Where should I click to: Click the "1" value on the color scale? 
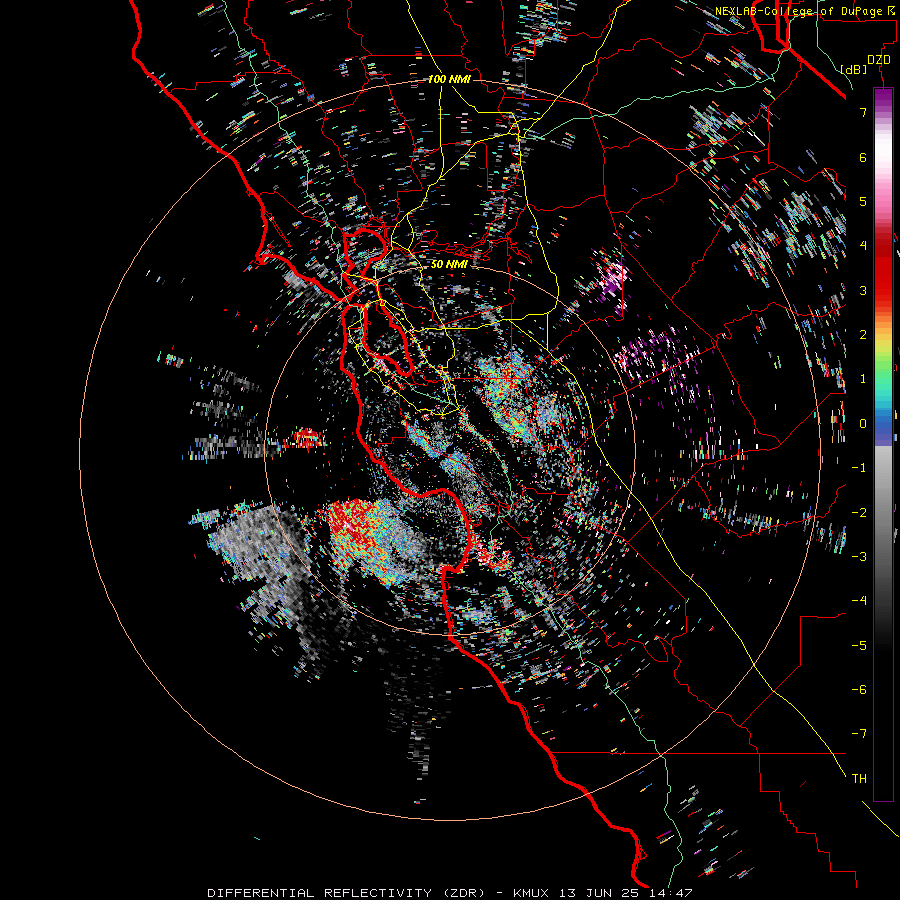coord(863,379)
